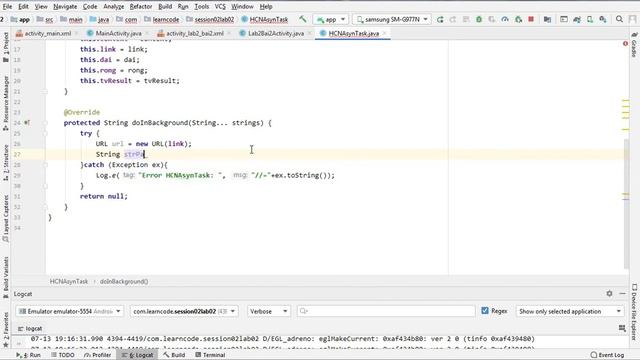Open the Navigate menu

65,7
